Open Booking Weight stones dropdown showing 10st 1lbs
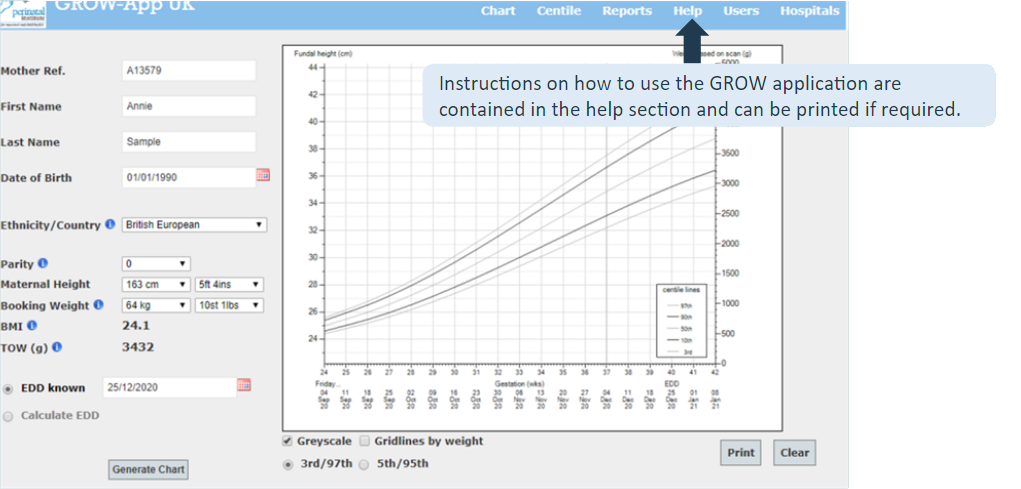Viewport: 1021px width, 489px height. [x=229, y=305]
